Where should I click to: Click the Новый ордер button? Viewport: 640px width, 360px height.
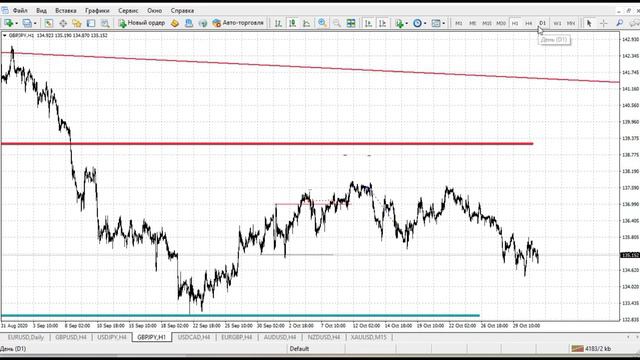[142, 23]
